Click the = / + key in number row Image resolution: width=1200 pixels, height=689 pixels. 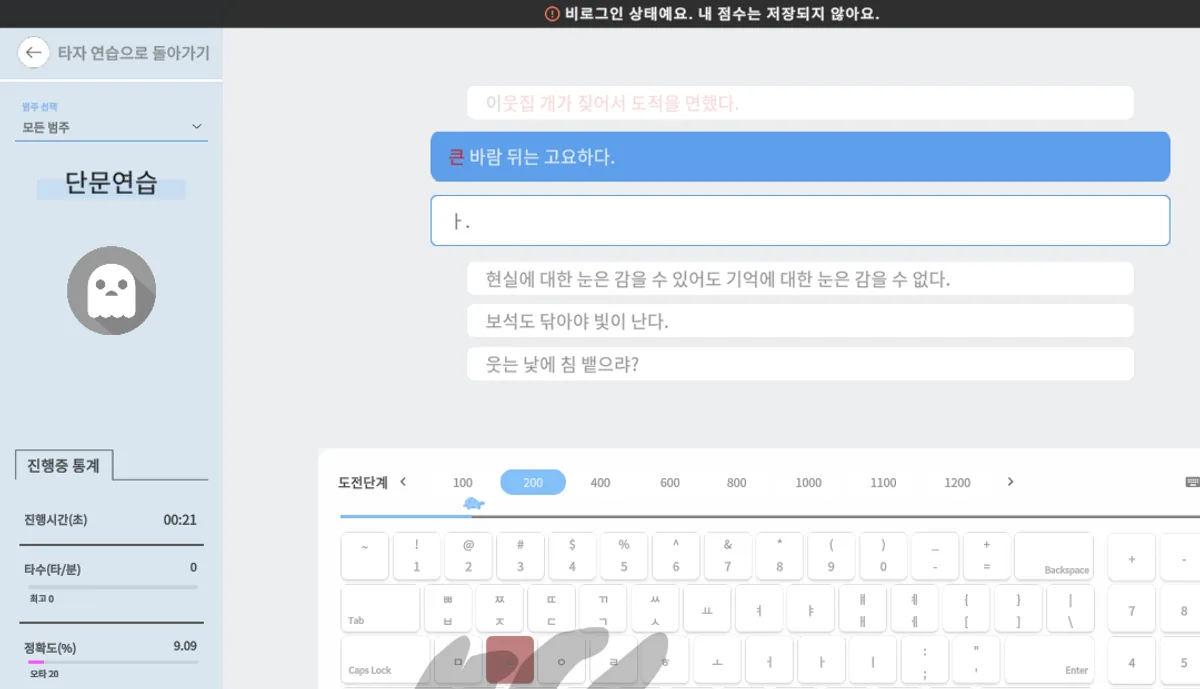987,556
